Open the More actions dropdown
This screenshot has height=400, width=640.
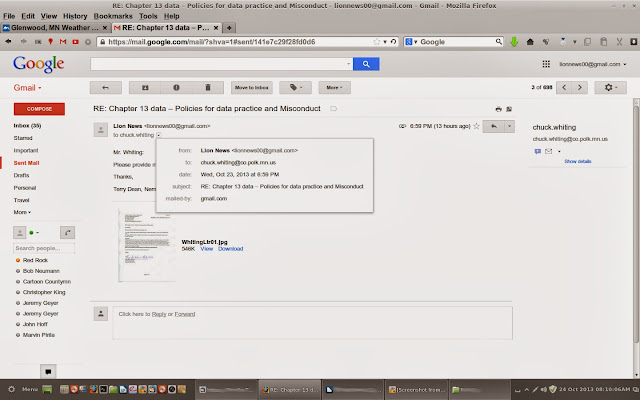[334, 88]
